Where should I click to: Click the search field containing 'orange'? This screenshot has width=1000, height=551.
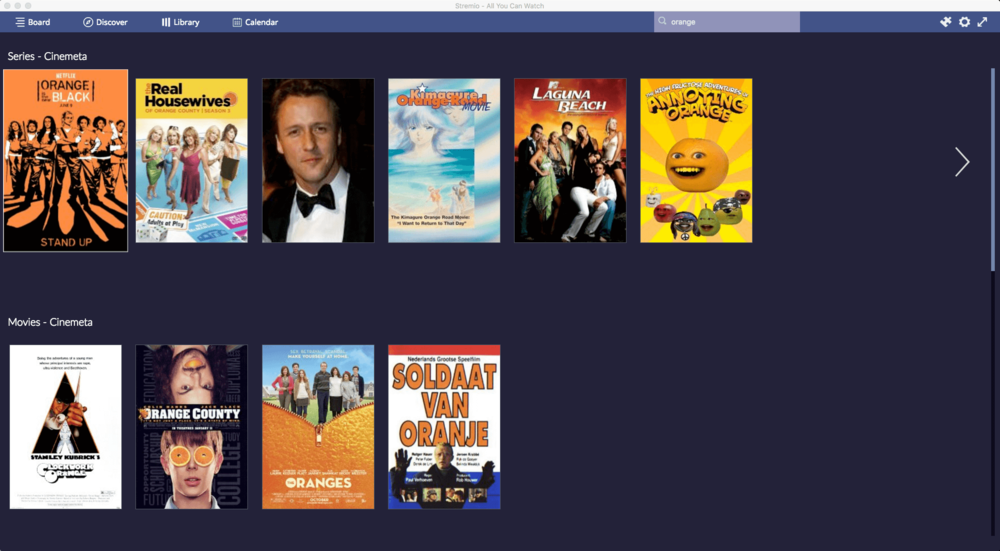pos(727,22)
